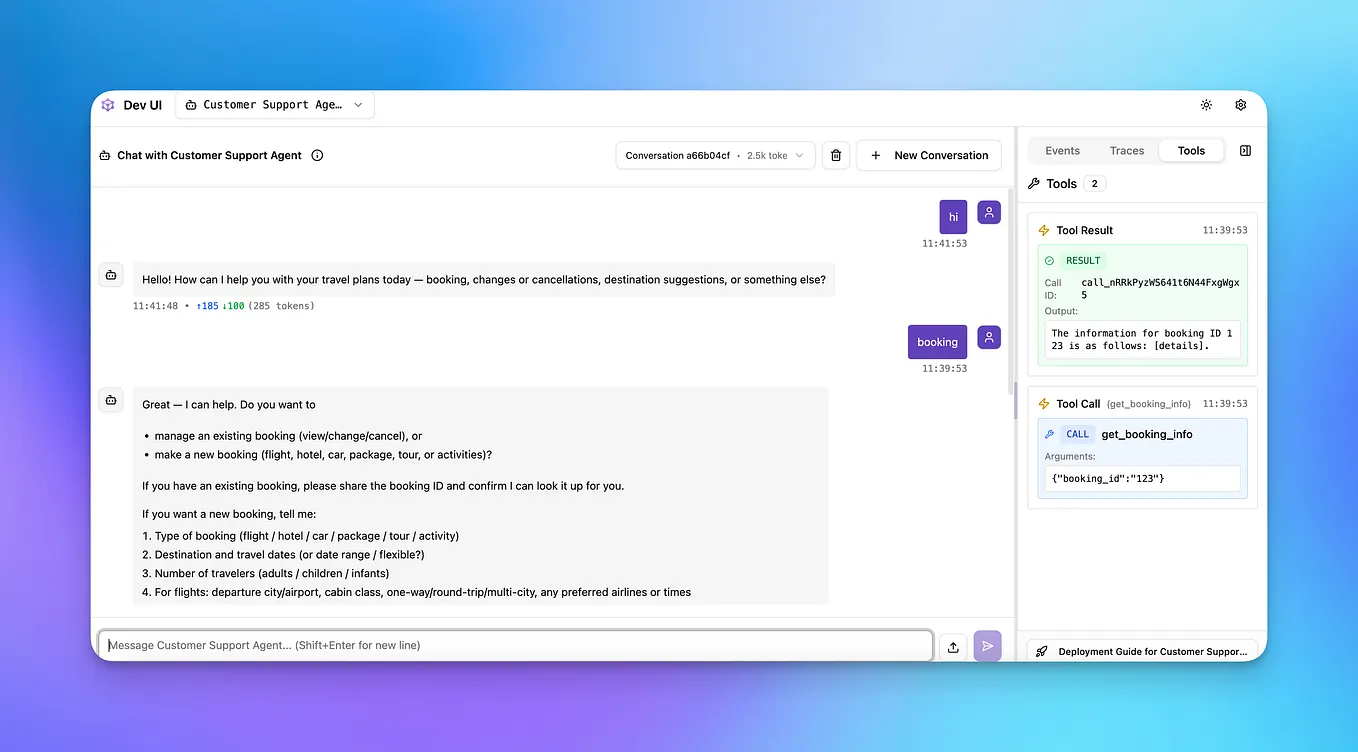Collapse the right sidebar panel
Image resolution: width=1358 pixels, height=752 pixels.
point(1244,150)
